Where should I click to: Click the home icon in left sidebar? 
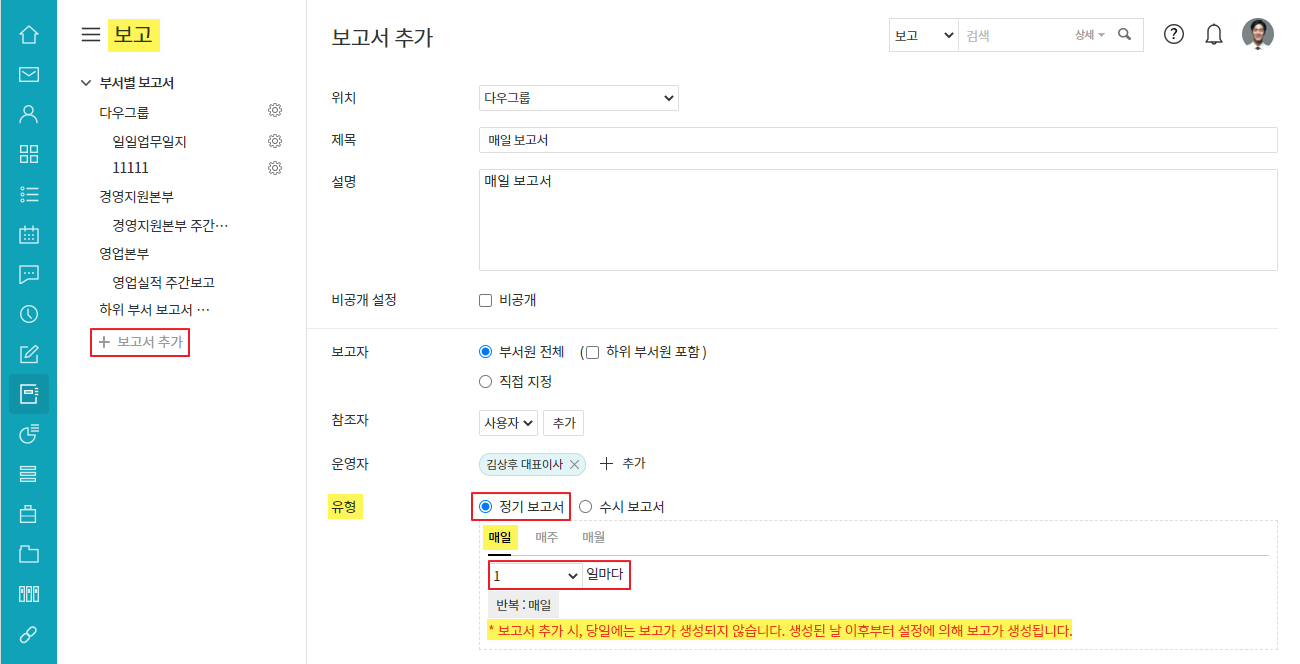point(29,34)
